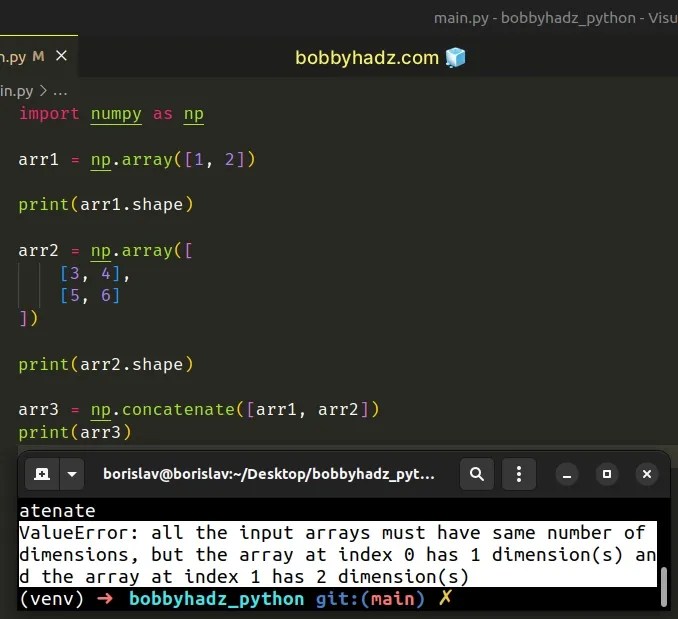Close the main.py editor tab

click(x=61, y=56)
